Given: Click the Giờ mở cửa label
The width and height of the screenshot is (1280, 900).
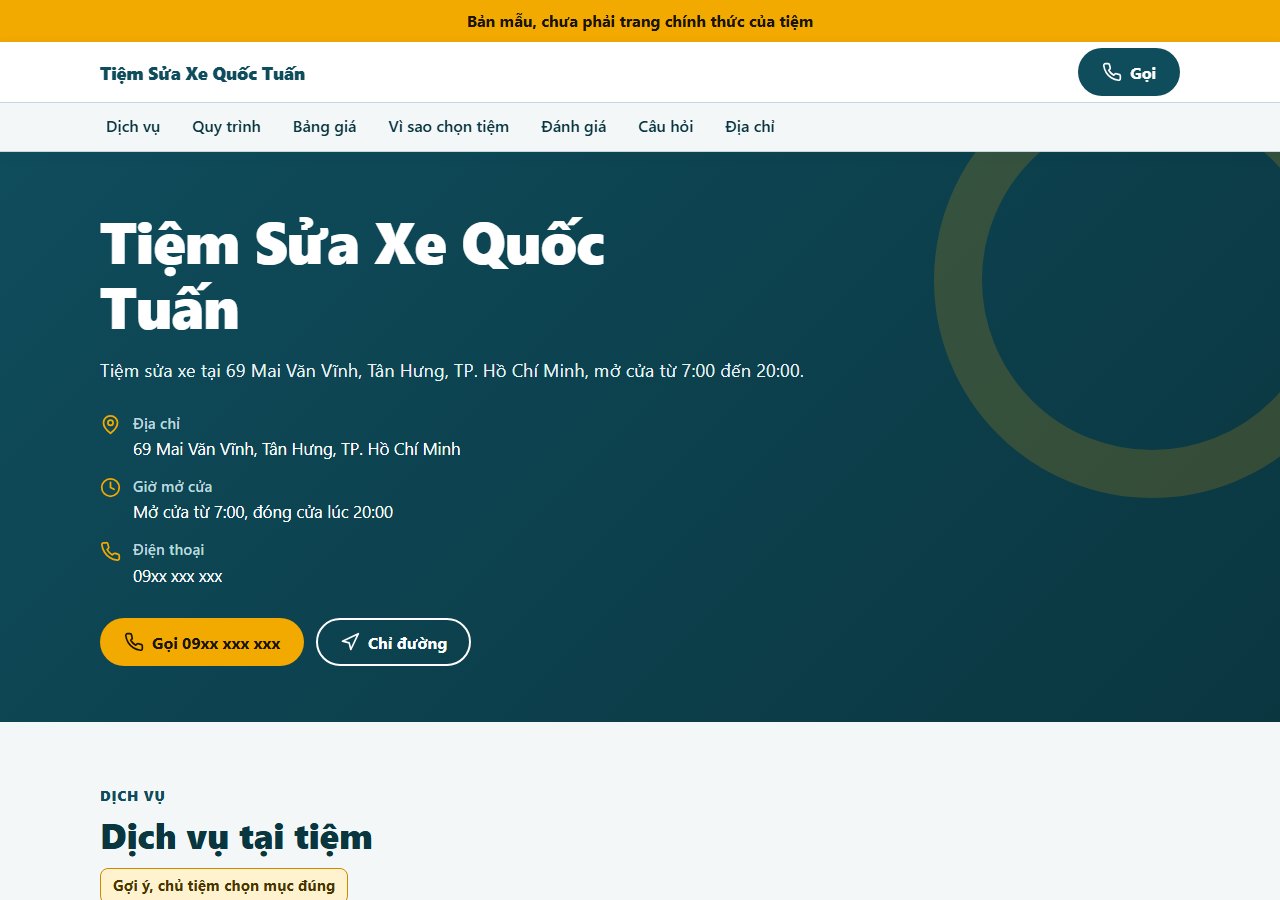Looking at the screenshot, I should click(x=173, y=487).
